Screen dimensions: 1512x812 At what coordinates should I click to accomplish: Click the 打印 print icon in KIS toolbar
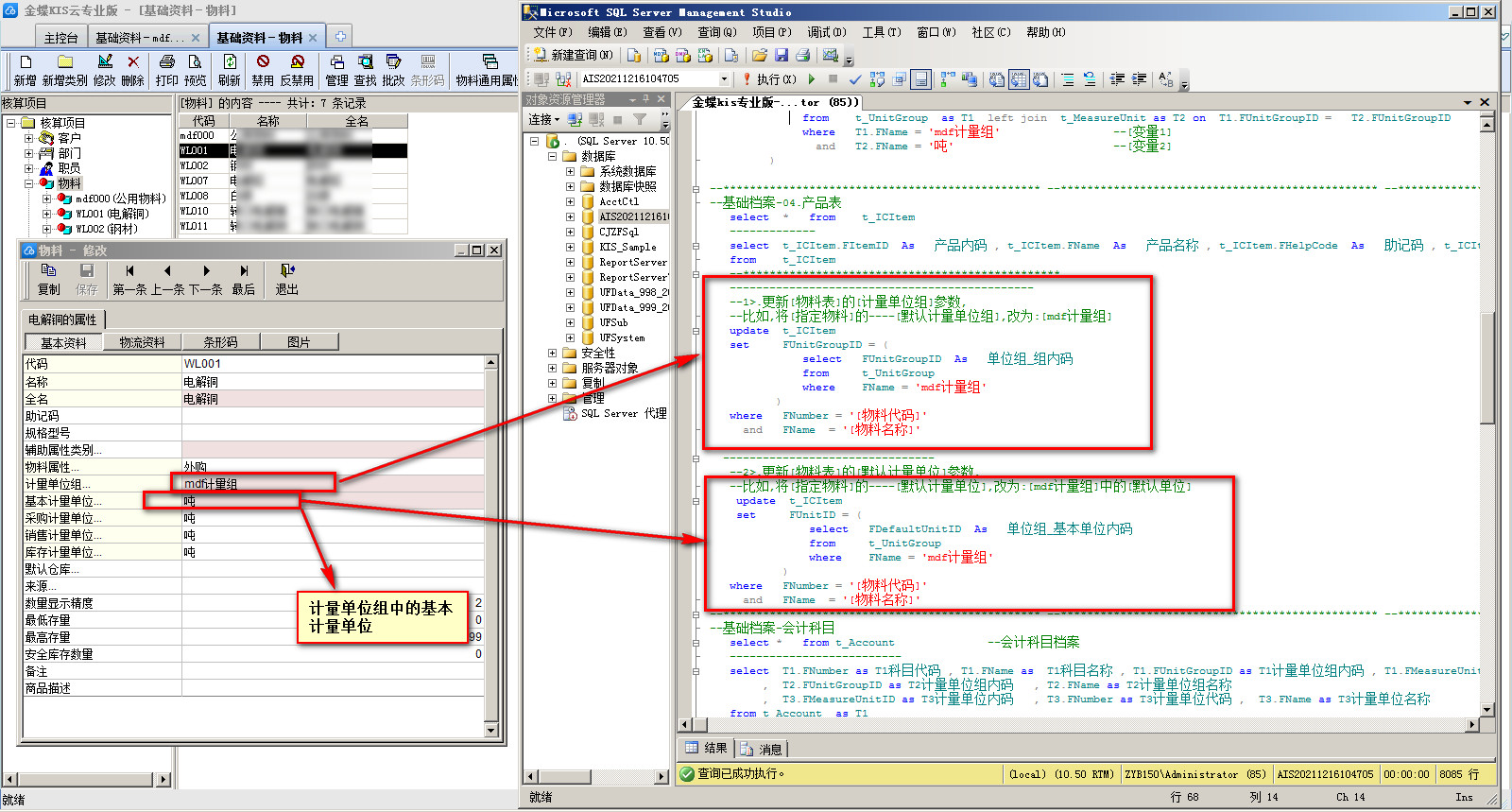pyautogui.click(x=167, y=62)
